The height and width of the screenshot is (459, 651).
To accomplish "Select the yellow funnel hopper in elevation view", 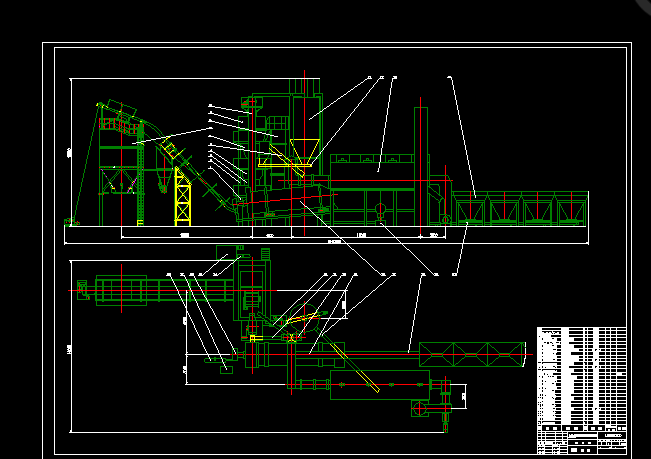I will pyautogui.click(x=305, y=151).
